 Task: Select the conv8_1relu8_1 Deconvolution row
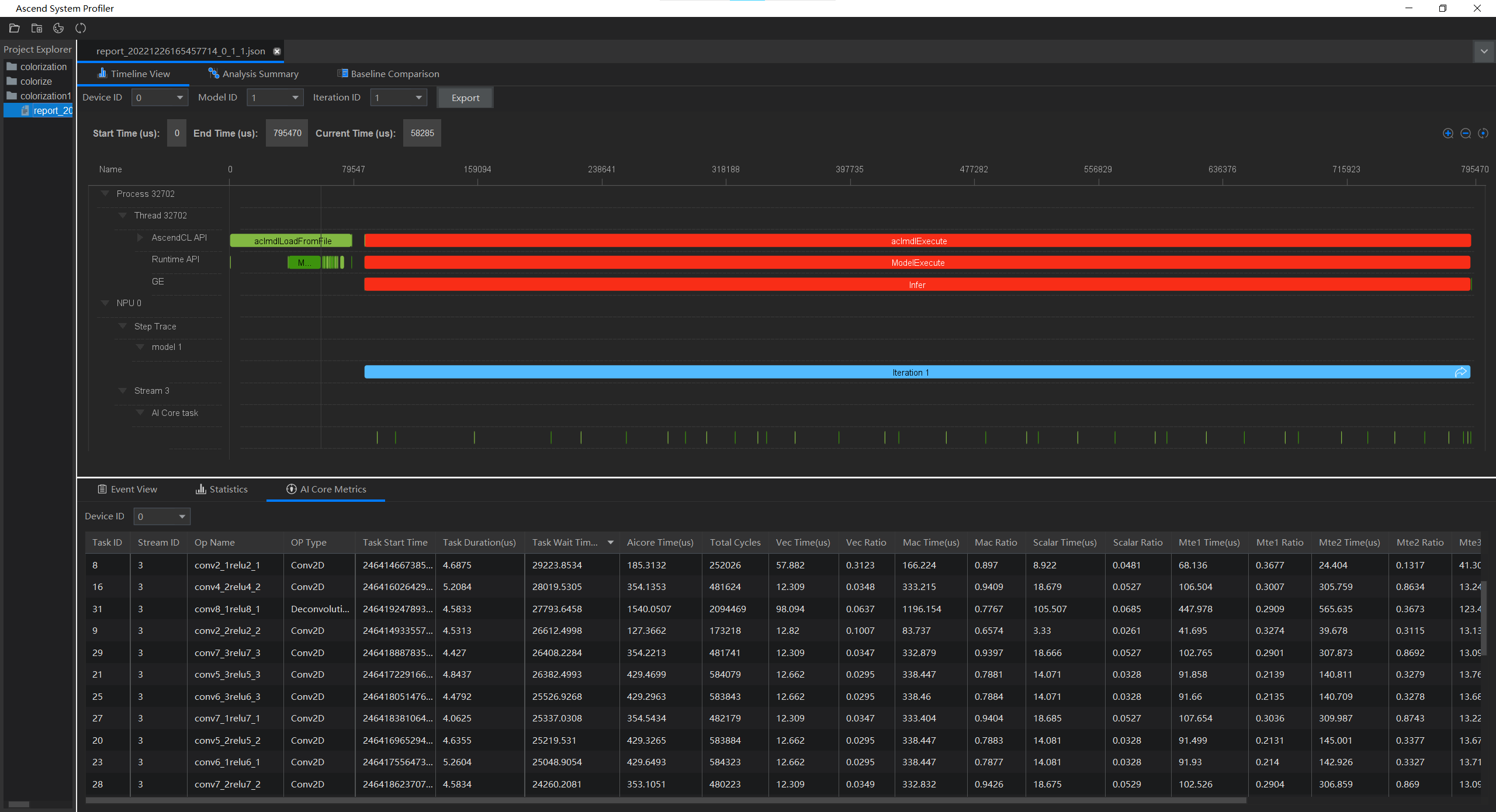tap(783, 609)
